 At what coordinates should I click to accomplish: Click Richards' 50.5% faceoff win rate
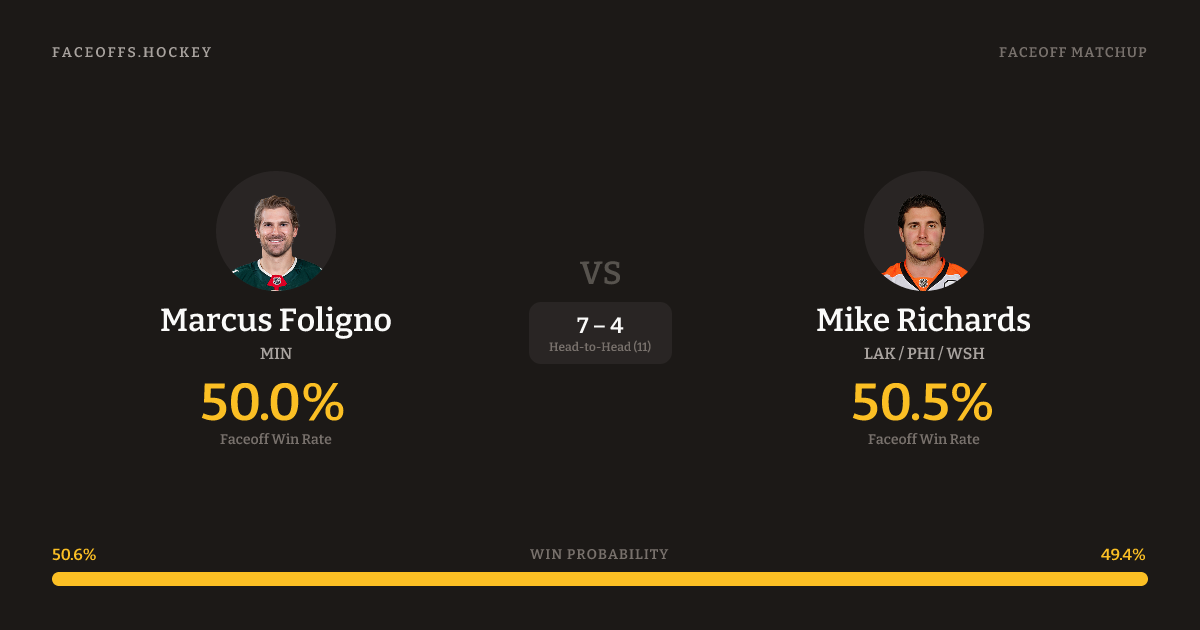[922, 402]
